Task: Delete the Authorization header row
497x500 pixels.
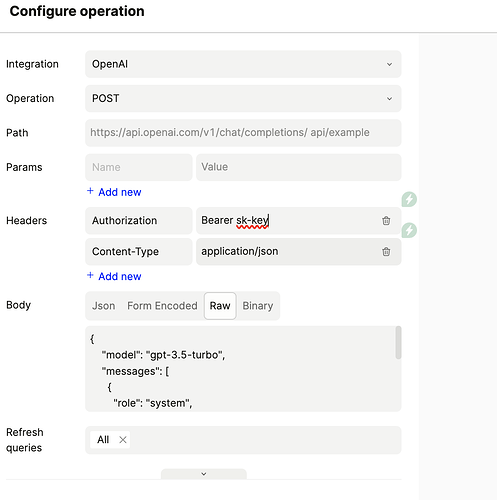Action: [386, 221]
